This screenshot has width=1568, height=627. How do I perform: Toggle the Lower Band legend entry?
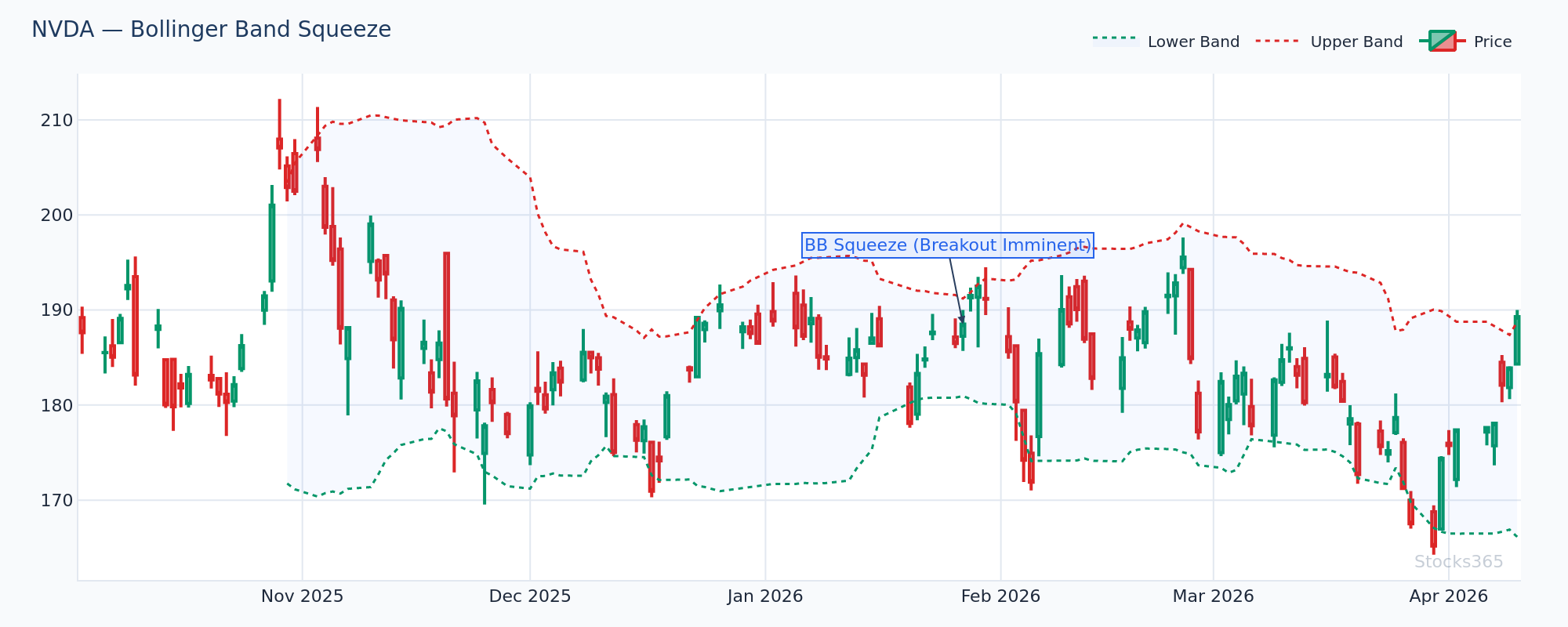[x=1166, y=42]
